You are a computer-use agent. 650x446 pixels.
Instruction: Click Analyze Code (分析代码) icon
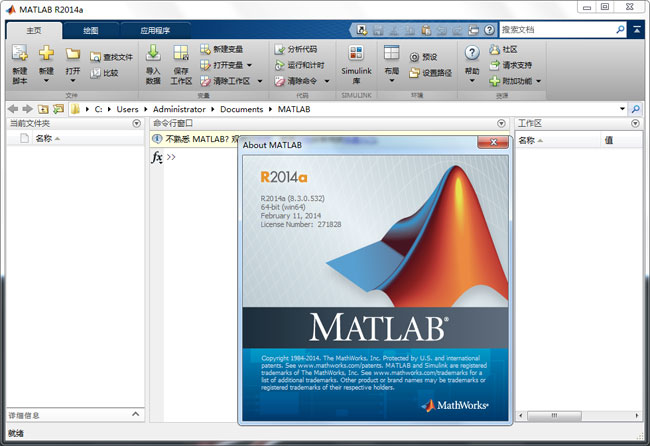click(279, 49)
